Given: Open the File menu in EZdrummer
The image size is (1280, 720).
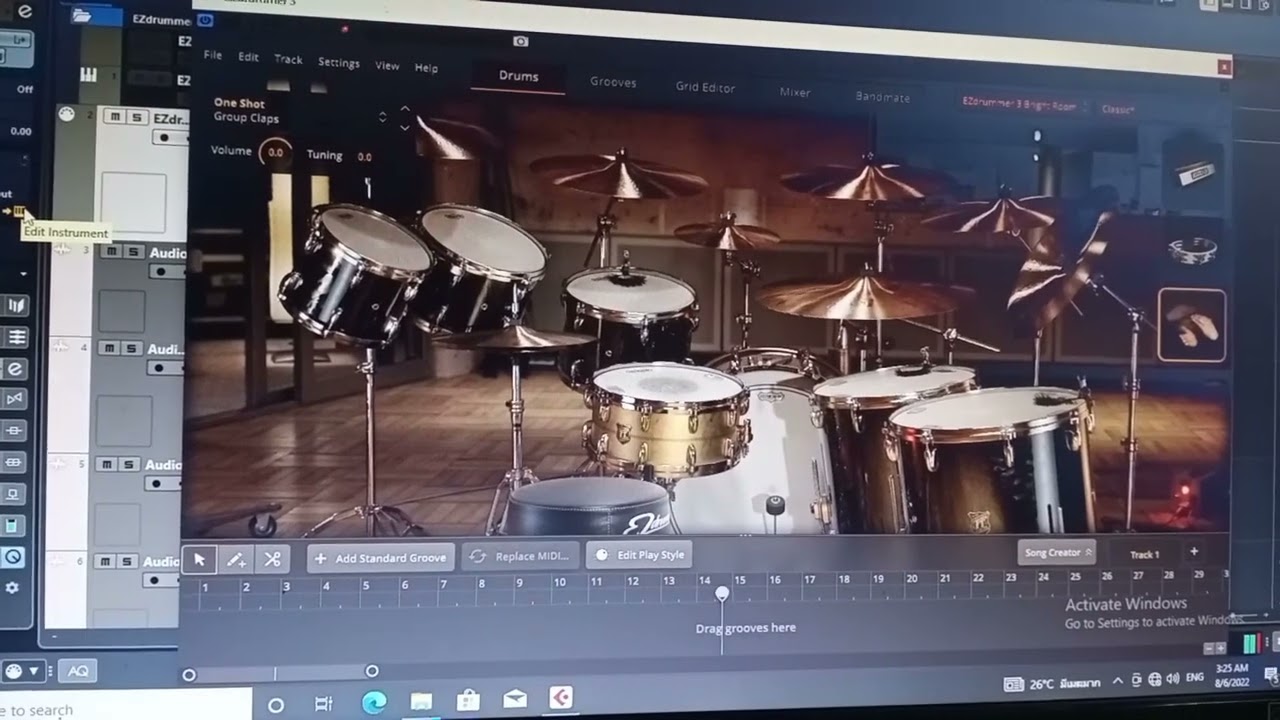Looking at the screenshot, I should (x=213, y=55).
